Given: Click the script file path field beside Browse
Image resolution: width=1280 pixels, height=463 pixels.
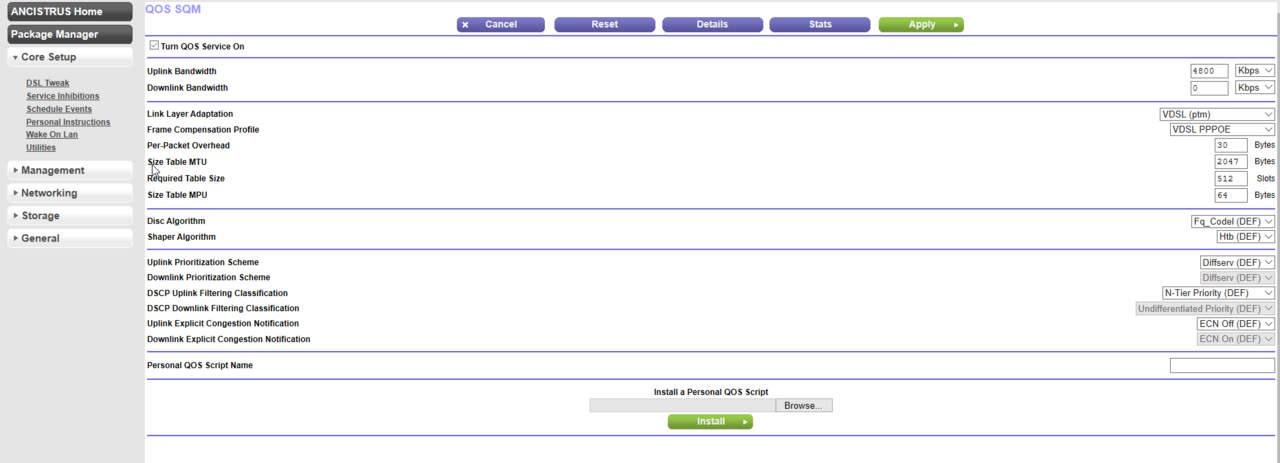Looking at the screenshot, I should (x=682, y=406).
